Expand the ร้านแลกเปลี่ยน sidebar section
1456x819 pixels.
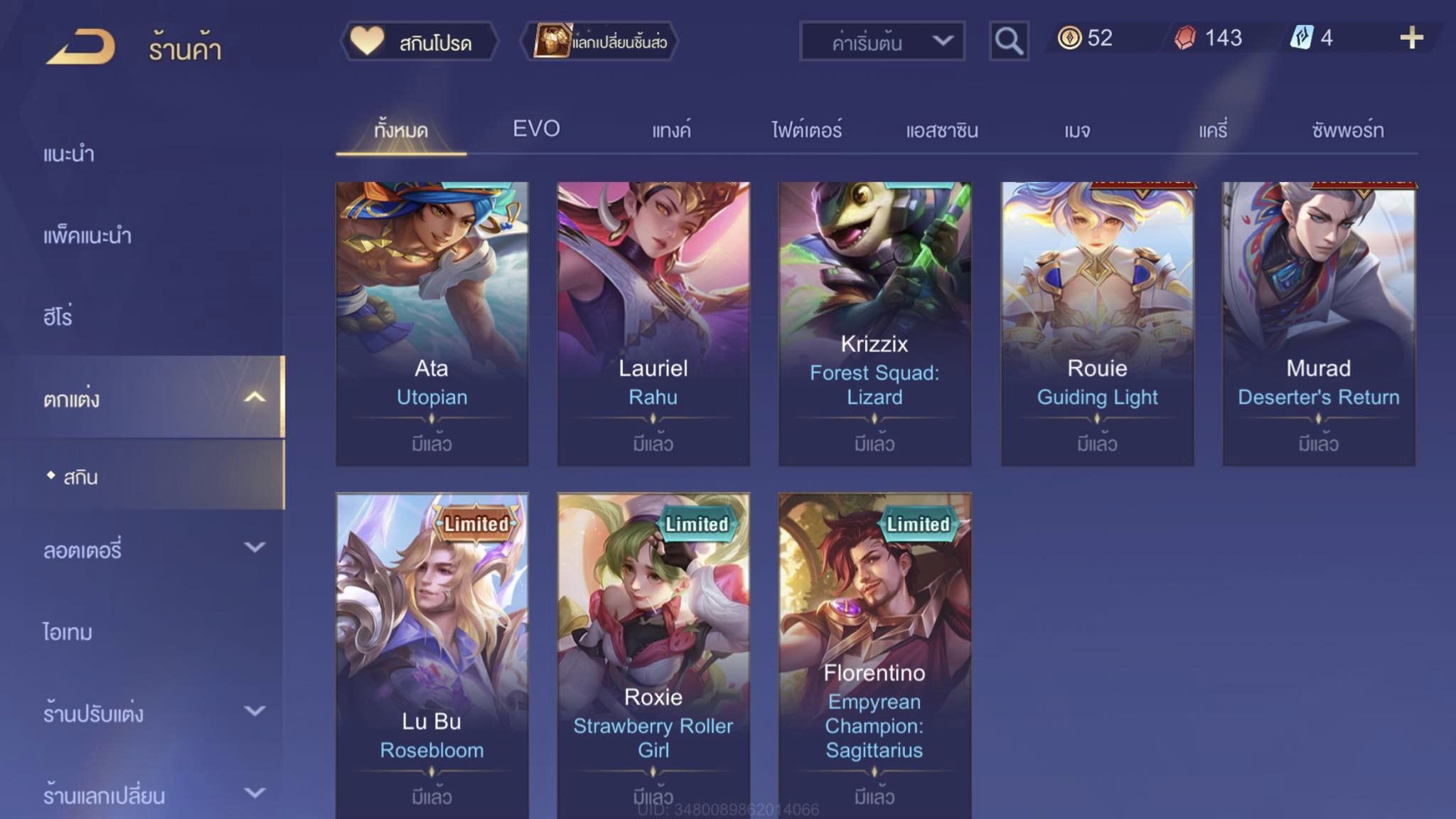click(255, 793)
